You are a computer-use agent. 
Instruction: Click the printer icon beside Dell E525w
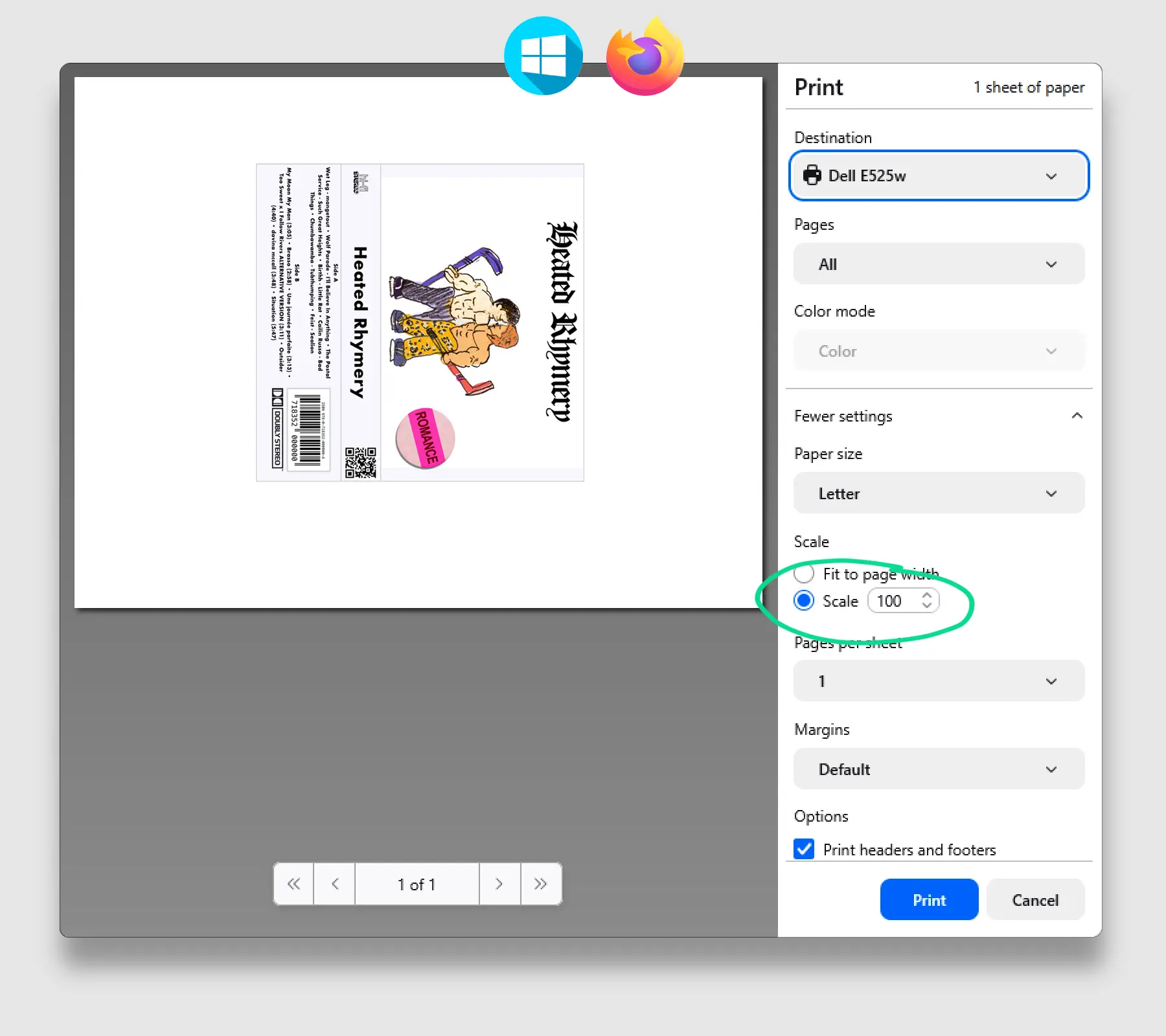point(812,175)
